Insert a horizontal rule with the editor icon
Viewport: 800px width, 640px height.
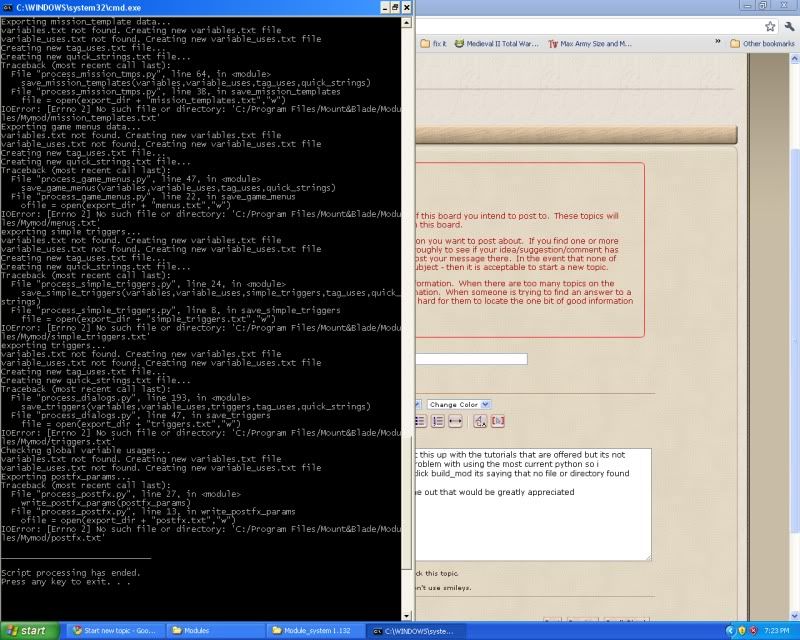tap(455, 421)
